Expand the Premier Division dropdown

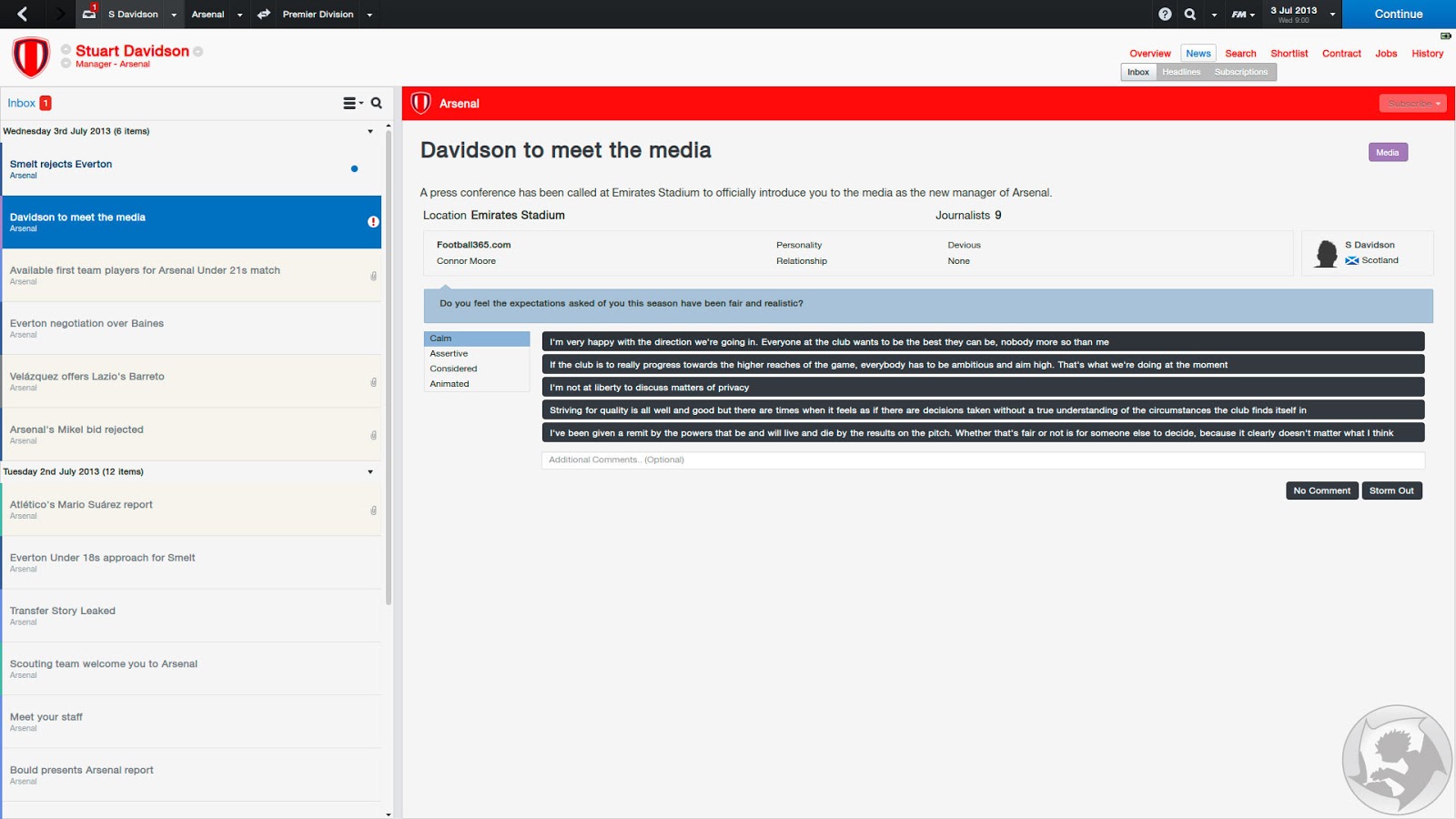click(369, 15)
